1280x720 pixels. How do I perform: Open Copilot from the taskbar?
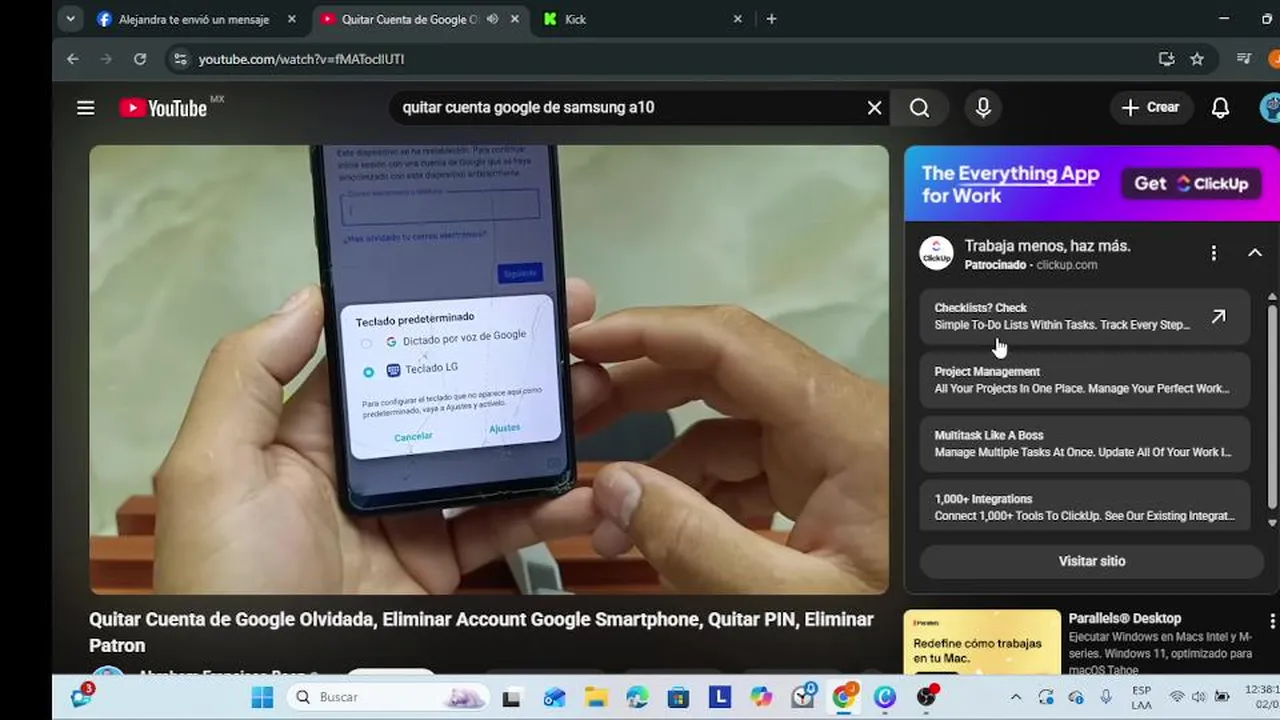pos(761,697)
